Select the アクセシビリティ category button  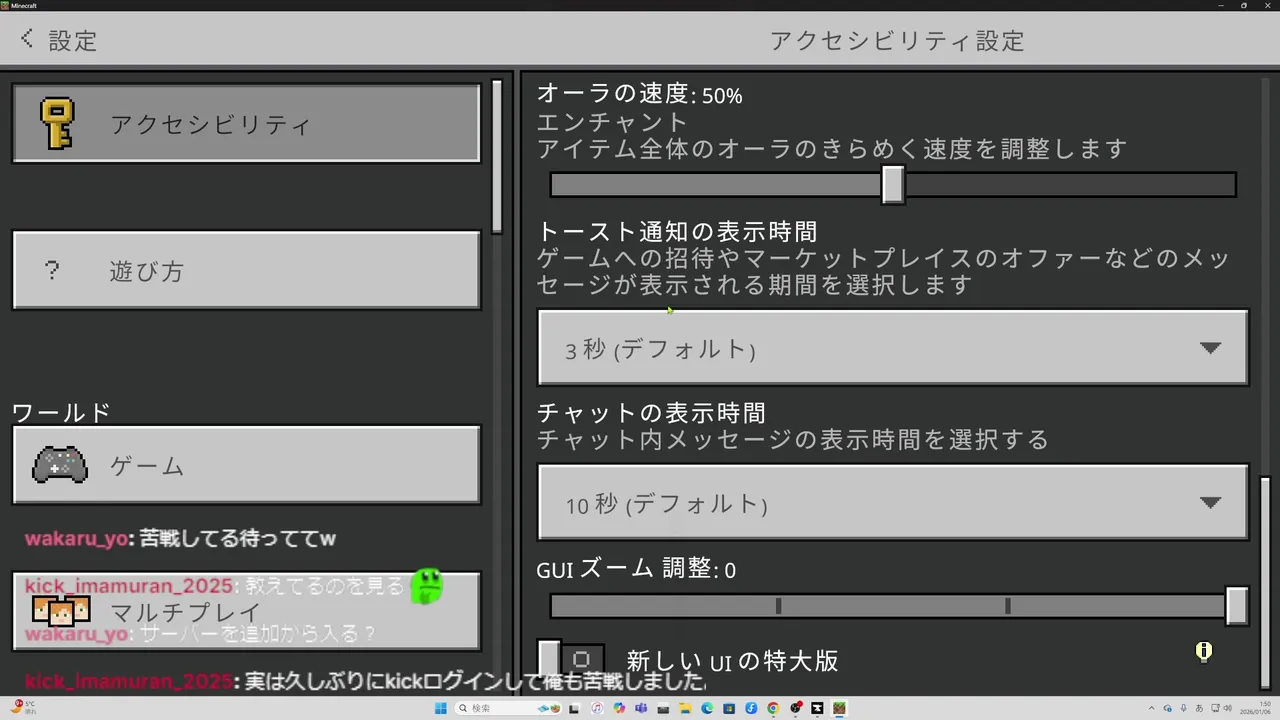246,123
